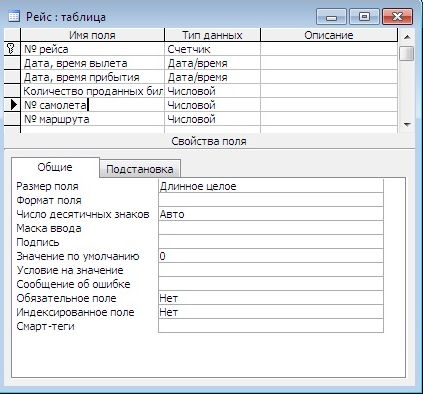Image resolution: width=423 pixels, height=394 pixels.
Task: Click the Дата/время type for Дата, время вылета
Action: point(212,63)
